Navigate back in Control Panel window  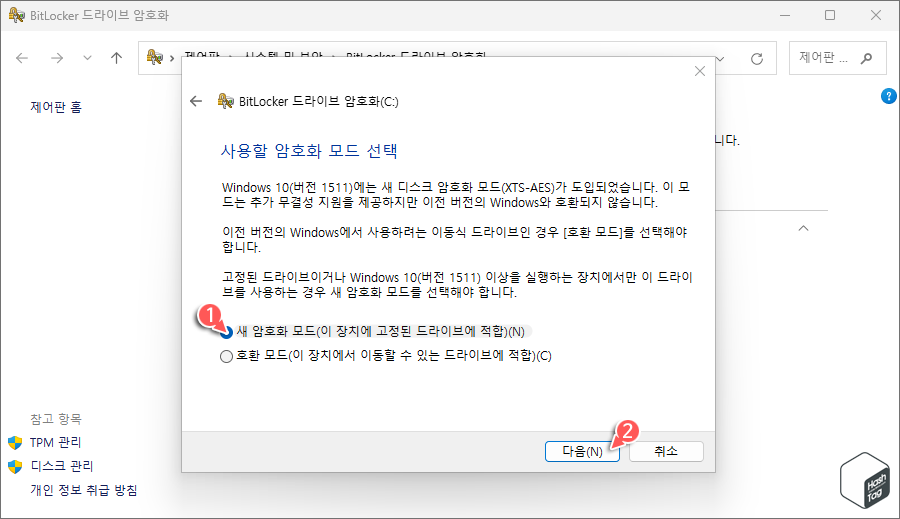click(x=22, y=58)
